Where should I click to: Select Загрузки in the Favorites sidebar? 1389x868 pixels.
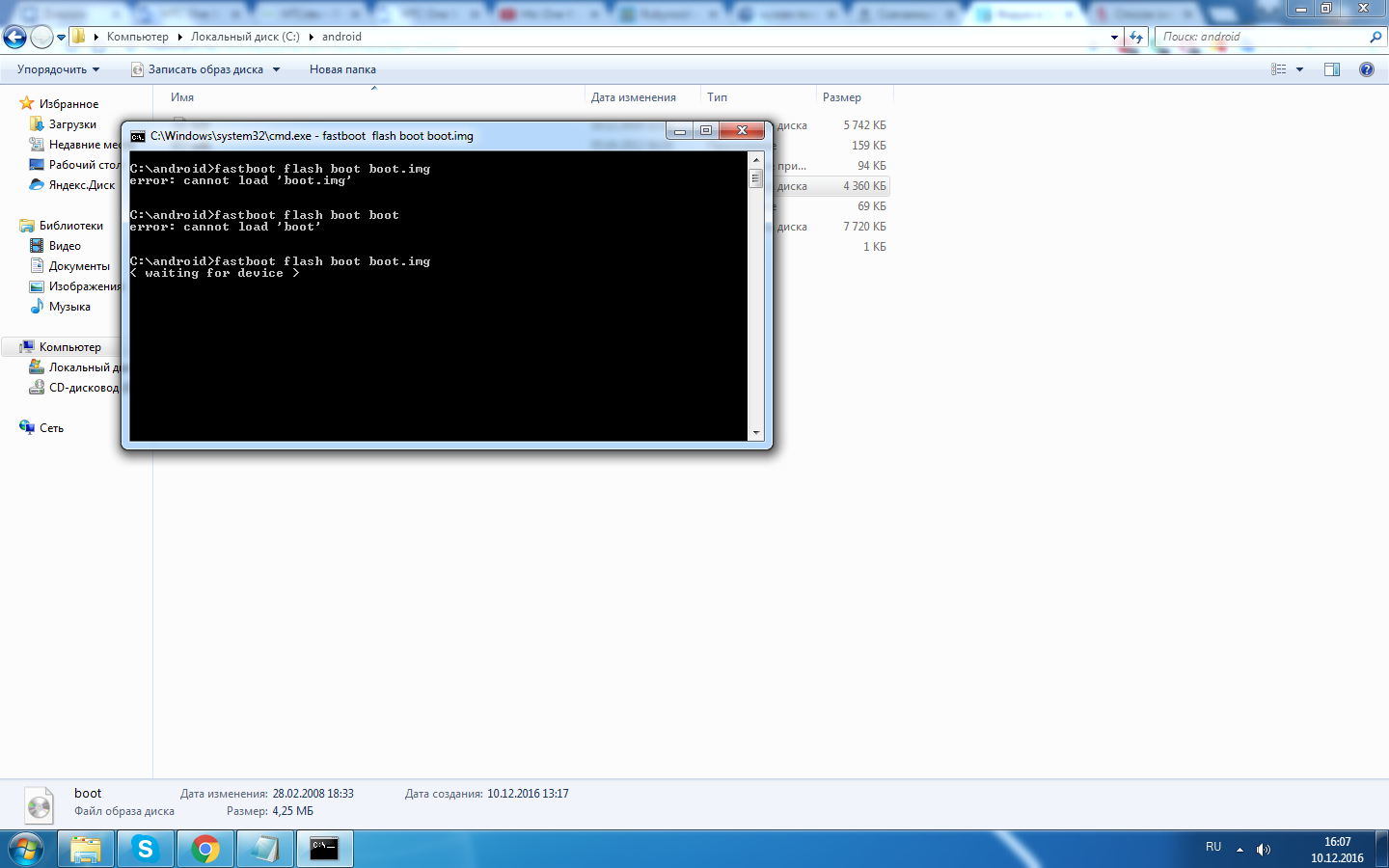[x=72, y=124]
